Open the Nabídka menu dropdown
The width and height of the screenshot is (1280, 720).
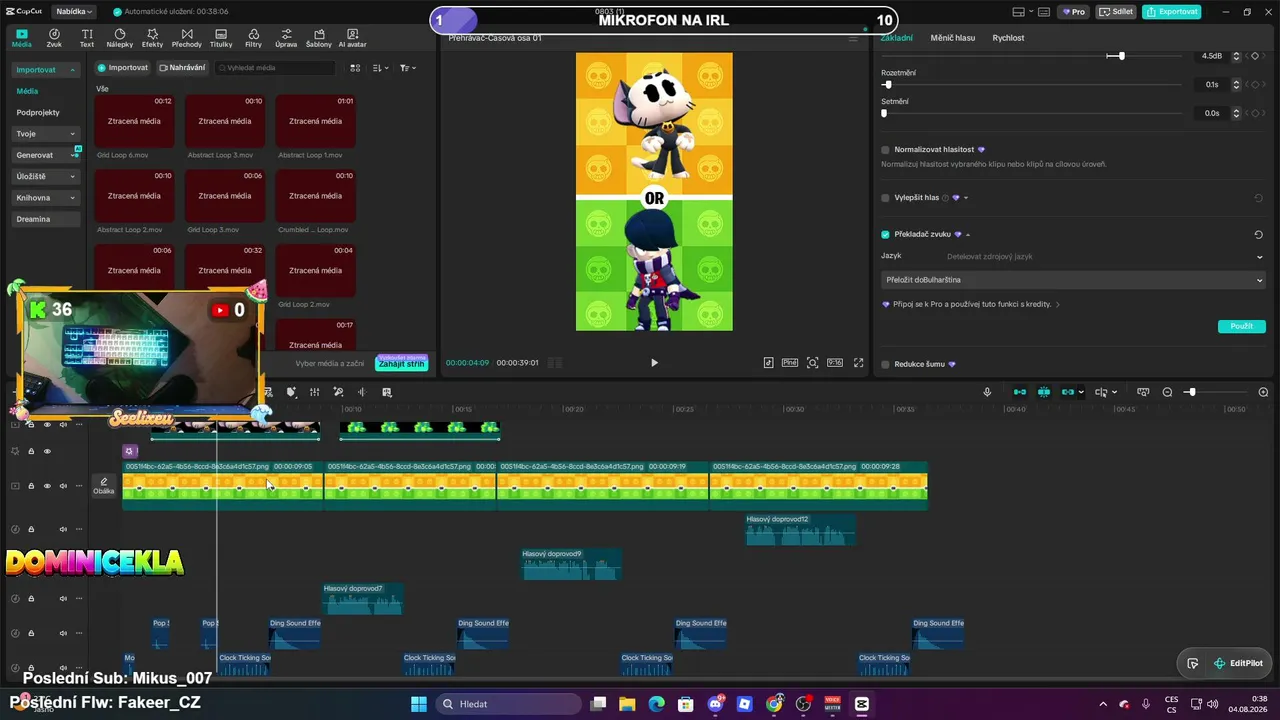74,12
